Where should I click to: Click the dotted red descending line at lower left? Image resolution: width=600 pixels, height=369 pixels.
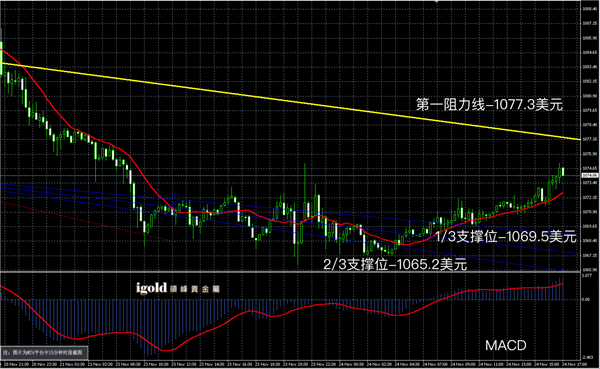[88, 221]
